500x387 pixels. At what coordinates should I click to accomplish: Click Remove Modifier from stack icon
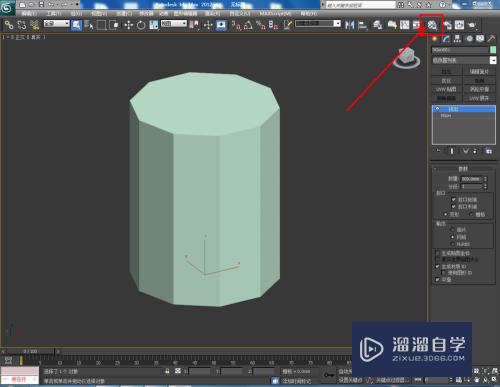click(475, 151)
